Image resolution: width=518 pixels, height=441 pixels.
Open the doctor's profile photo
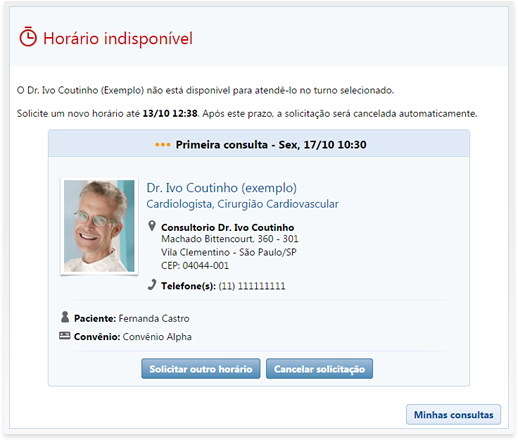[x=99, y=226]
